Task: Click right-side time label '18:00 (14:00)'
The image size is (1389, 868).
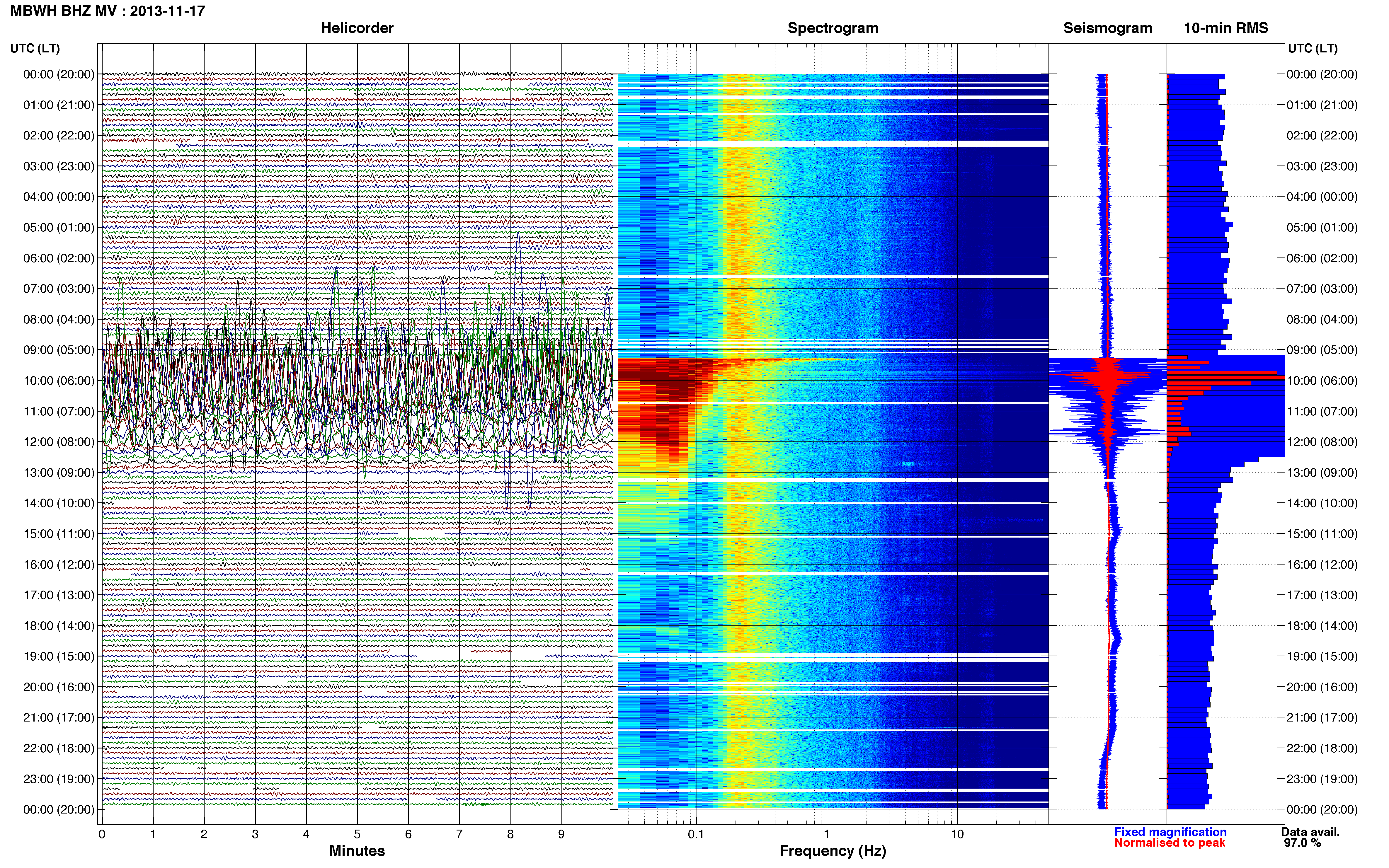Action: pyautogui.click(x=1322, y=626)
